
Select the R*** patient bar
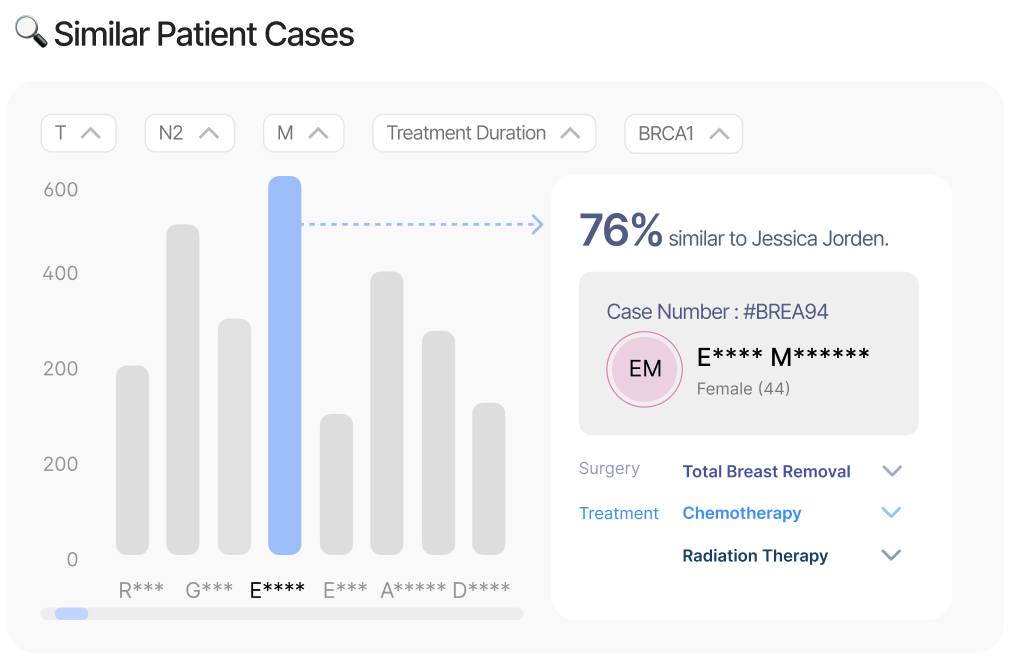point(132,460)
